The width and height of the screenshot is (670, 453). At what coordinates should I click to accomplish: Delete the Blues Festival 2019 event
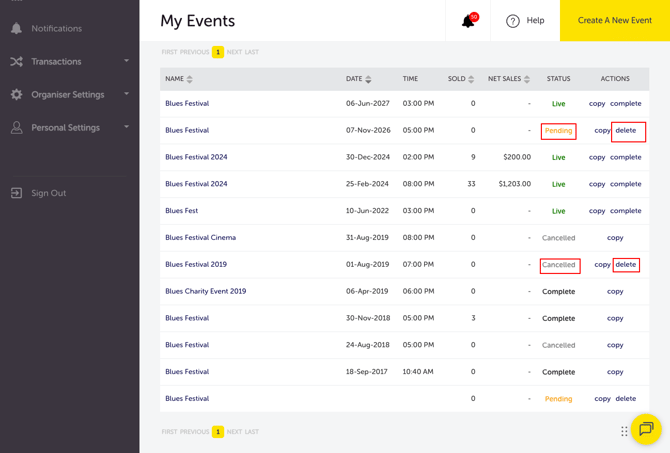(626, 265)
